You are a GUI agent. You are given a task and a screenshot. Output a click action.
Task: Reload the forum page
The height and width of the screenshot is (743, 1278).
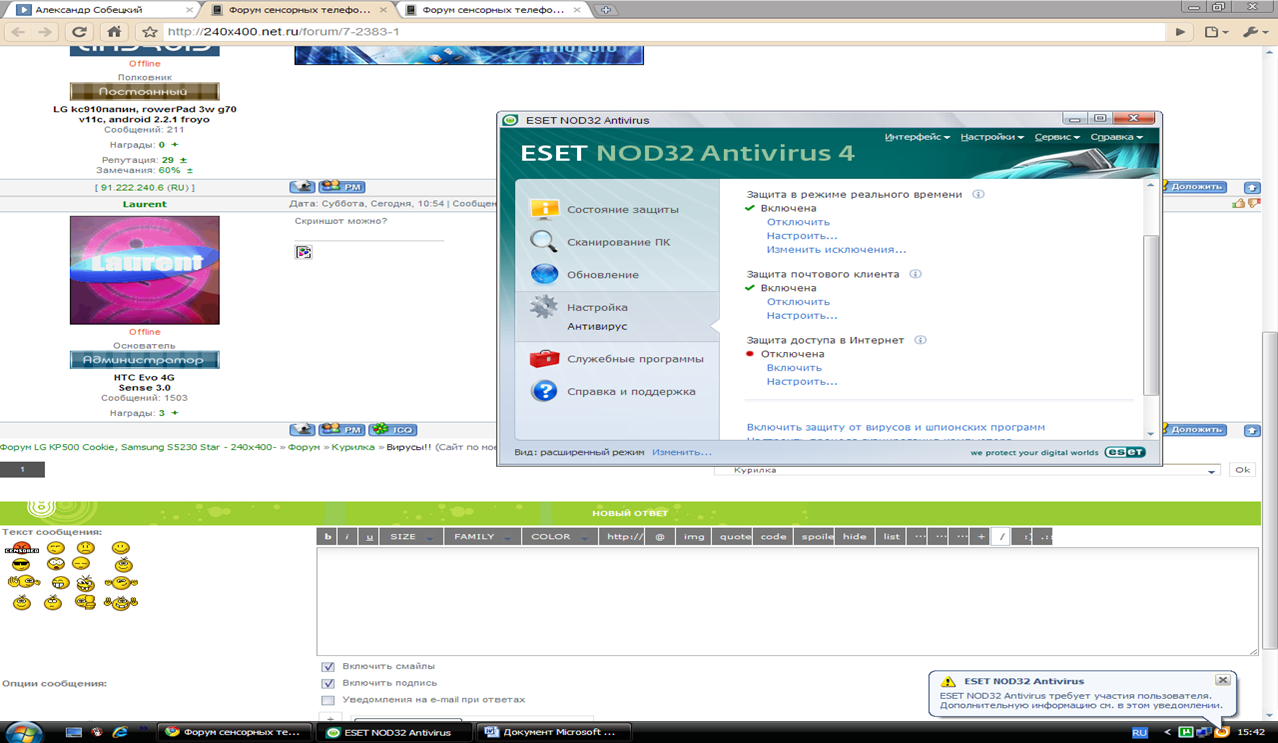point(80,32)
